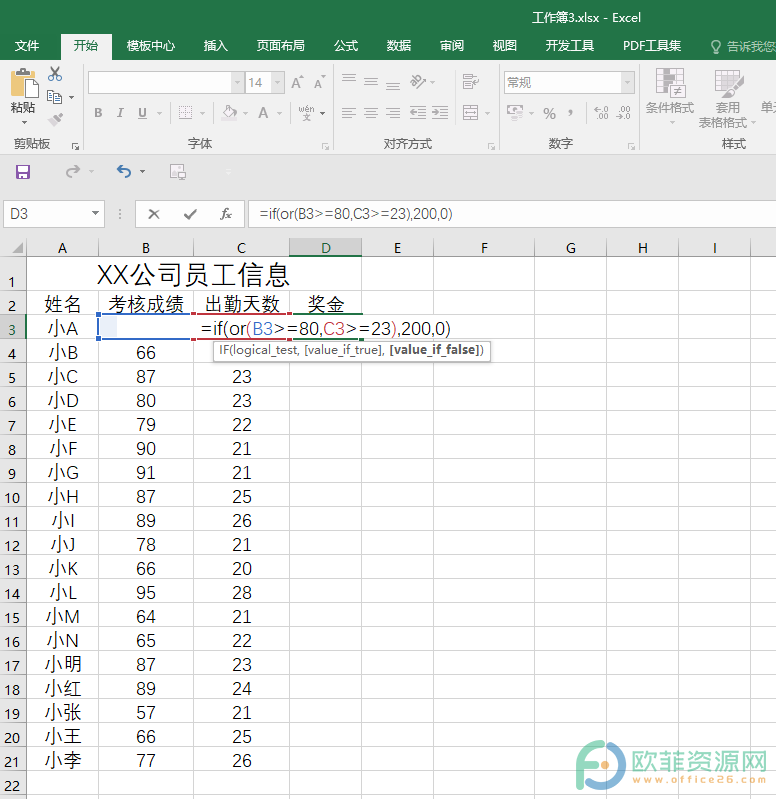
Task: Open Insert Function fx dialog
Action: click(226, 215)
